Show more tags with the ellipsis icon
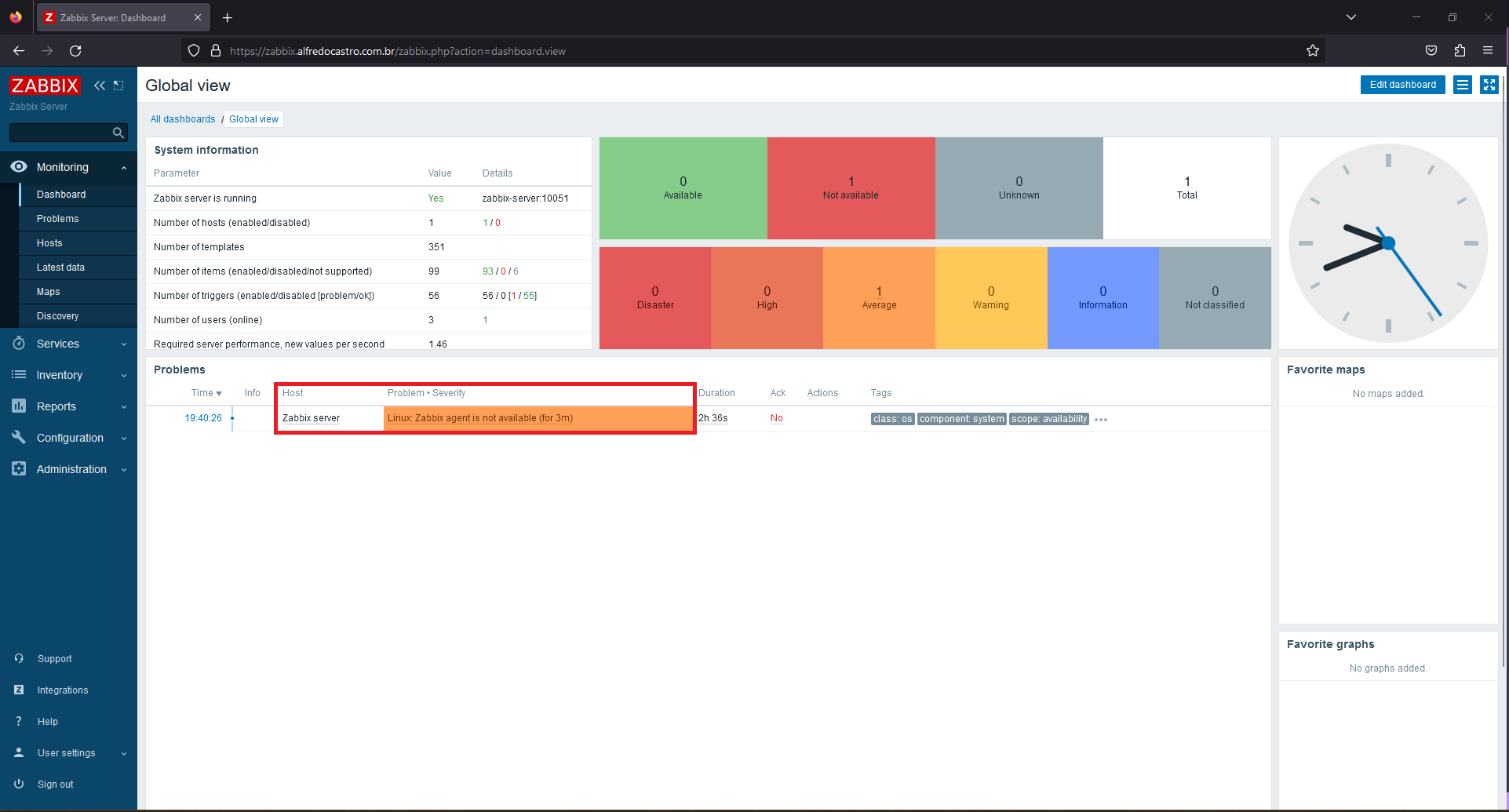 pos(1101,420)
